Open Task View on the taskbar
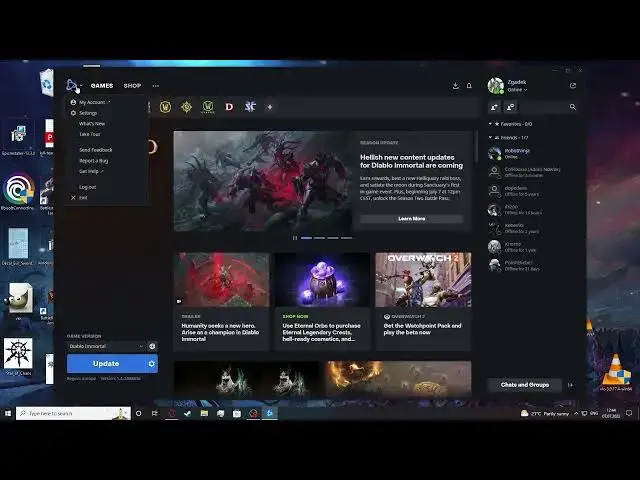The image size is (640, 480). [x=155, y=413]
